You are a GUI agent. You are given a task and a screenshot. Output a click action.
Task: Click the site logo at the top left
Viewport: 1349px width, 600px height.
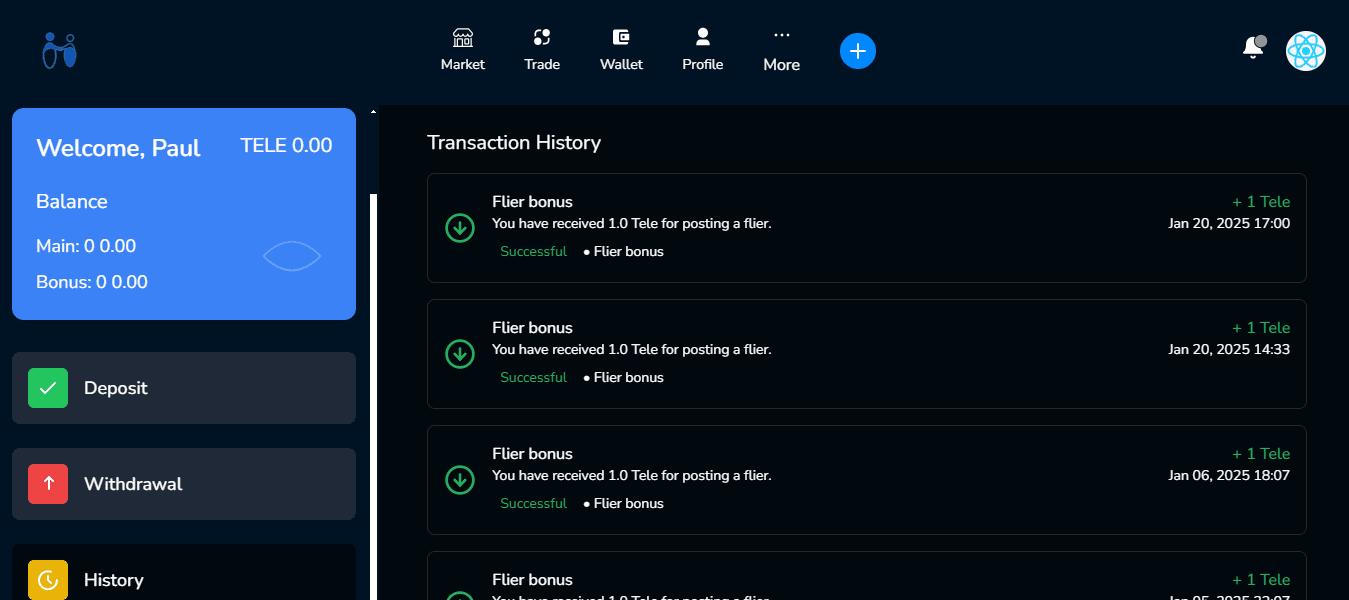coord(60,51)
